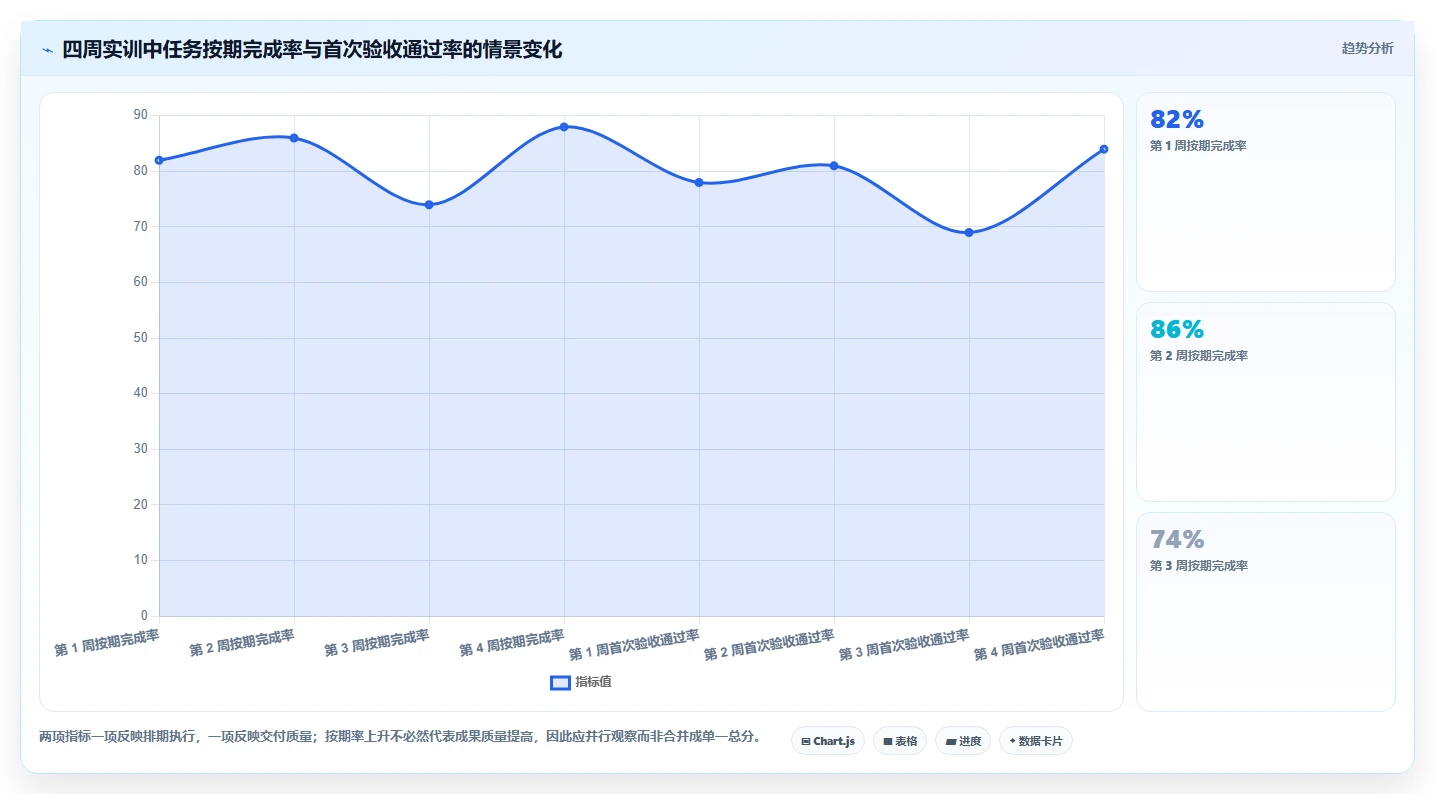Click the trend icon beside the title
The image size is (1435, 794).
point(48,50)
